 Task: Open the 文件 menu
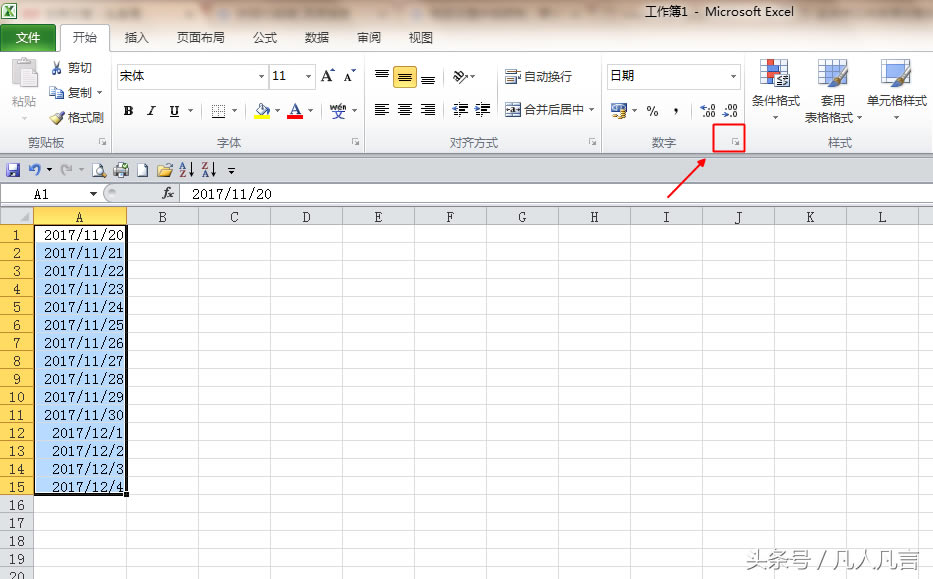click(29, 37)
